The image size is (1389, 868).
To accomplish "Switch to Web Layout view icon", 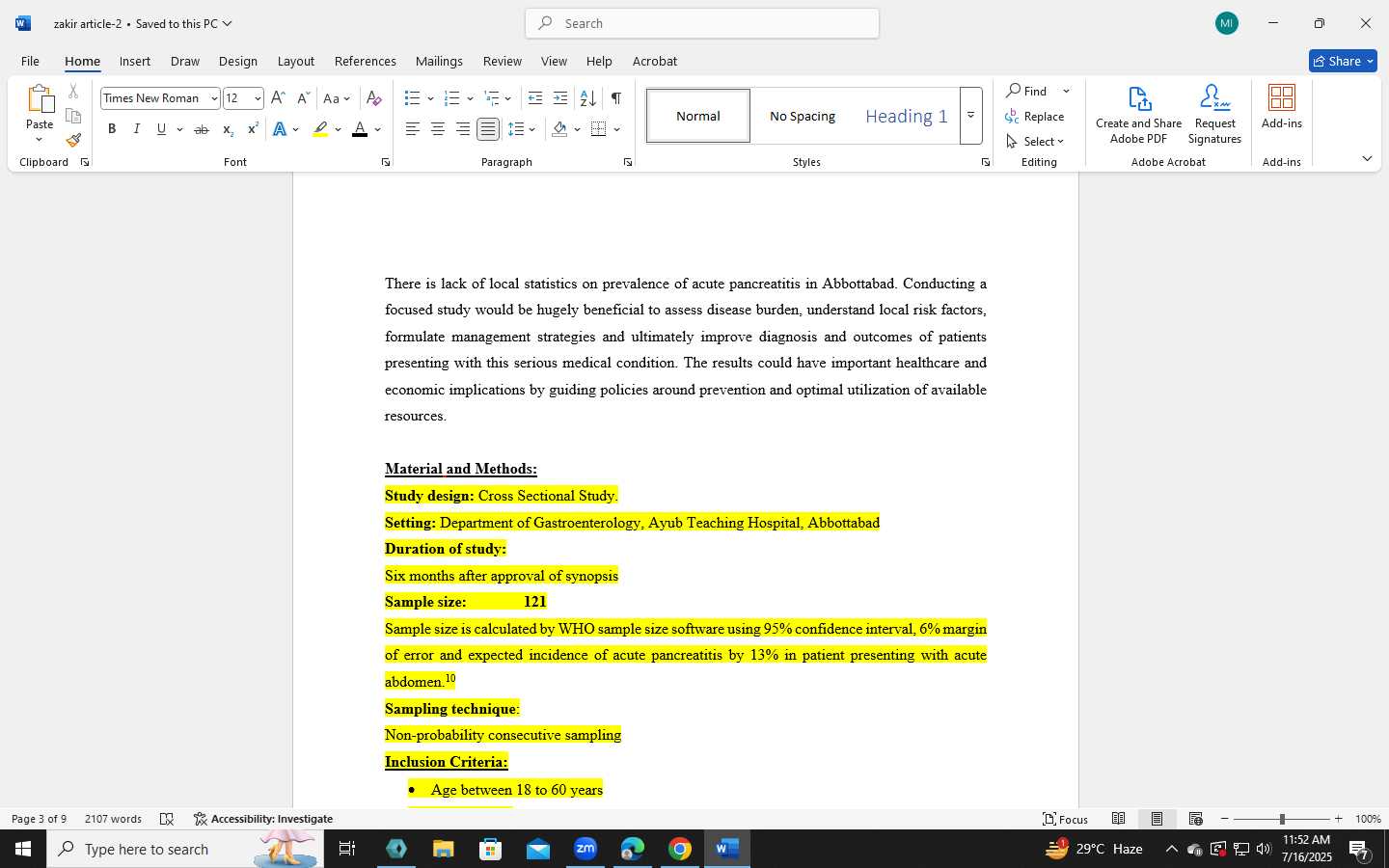I will coord(1196,819).
